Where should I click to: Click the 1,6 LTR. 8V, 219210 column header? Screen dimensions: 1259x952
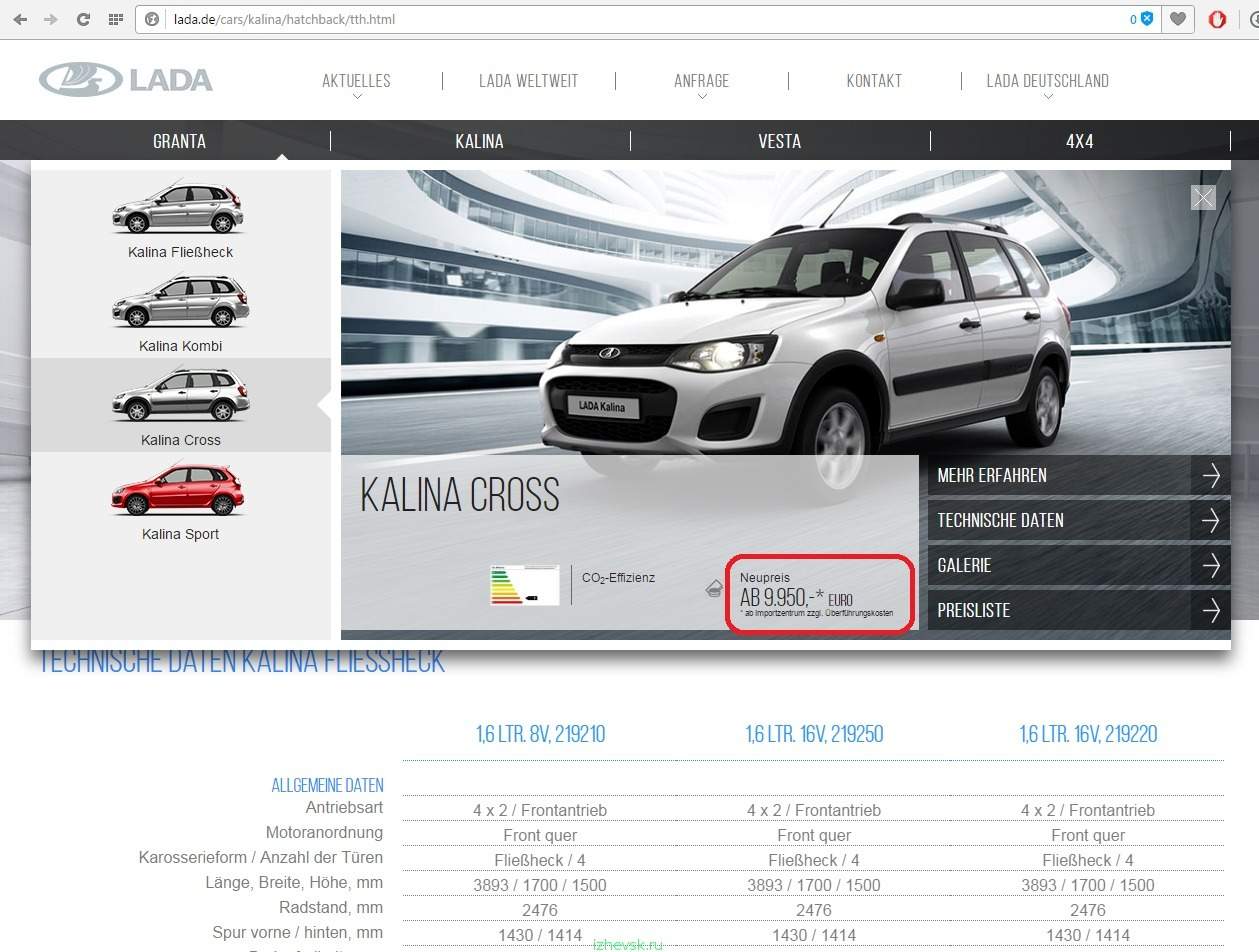[540, 735]
